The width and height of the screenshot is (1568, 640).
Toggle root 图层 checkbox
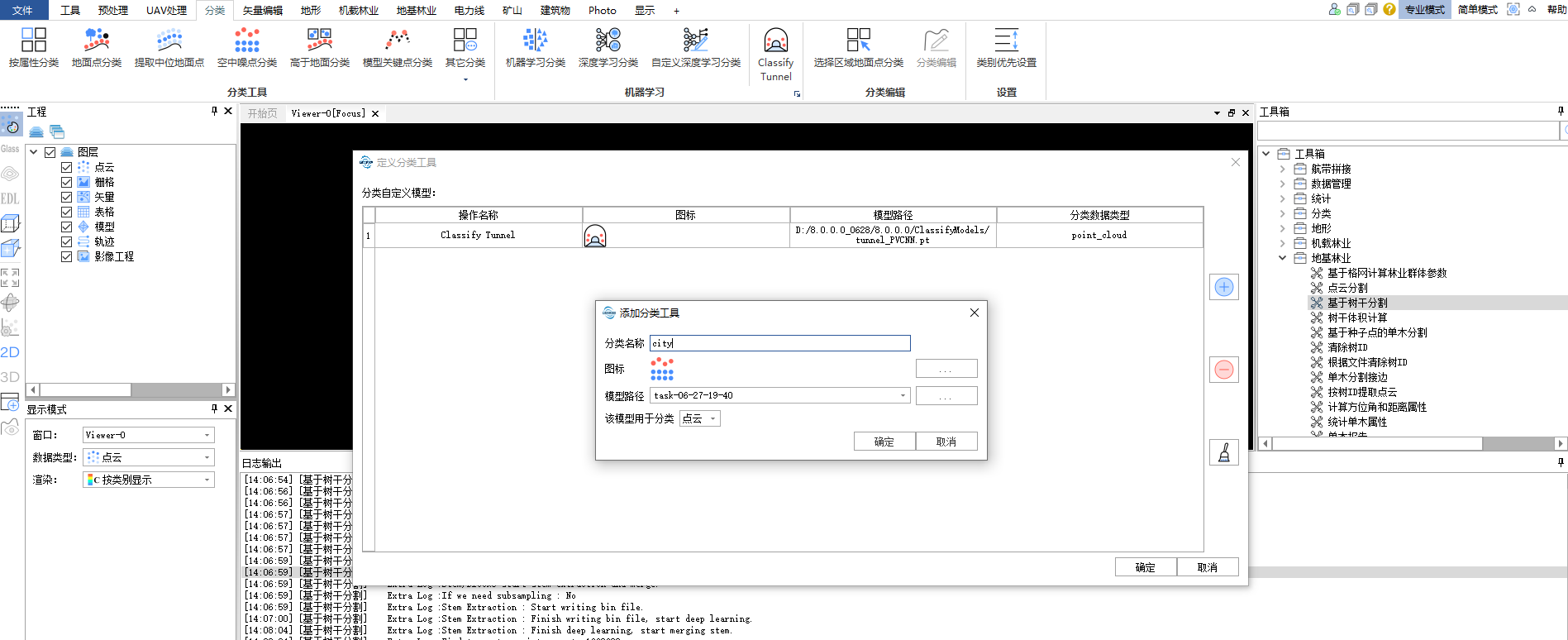(x=50, y=152)
